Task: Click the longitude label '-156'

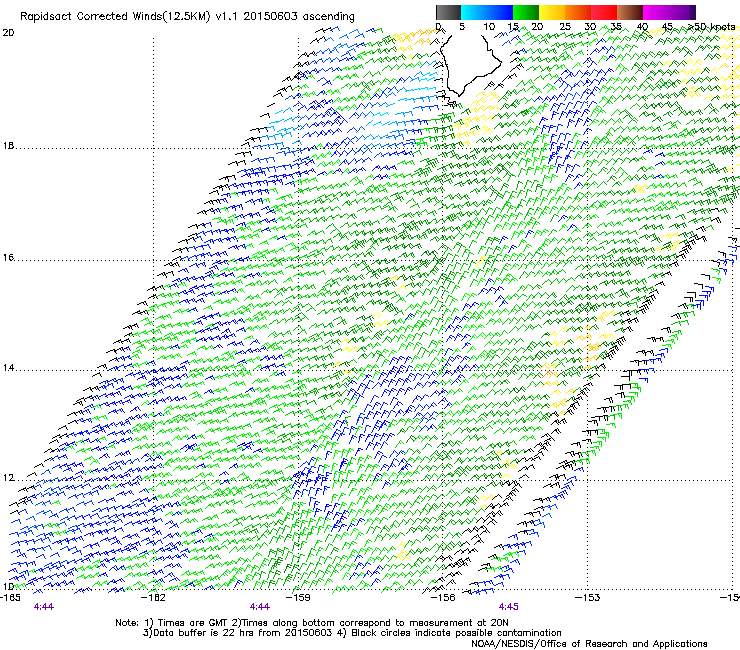Action: pos(443,598)
